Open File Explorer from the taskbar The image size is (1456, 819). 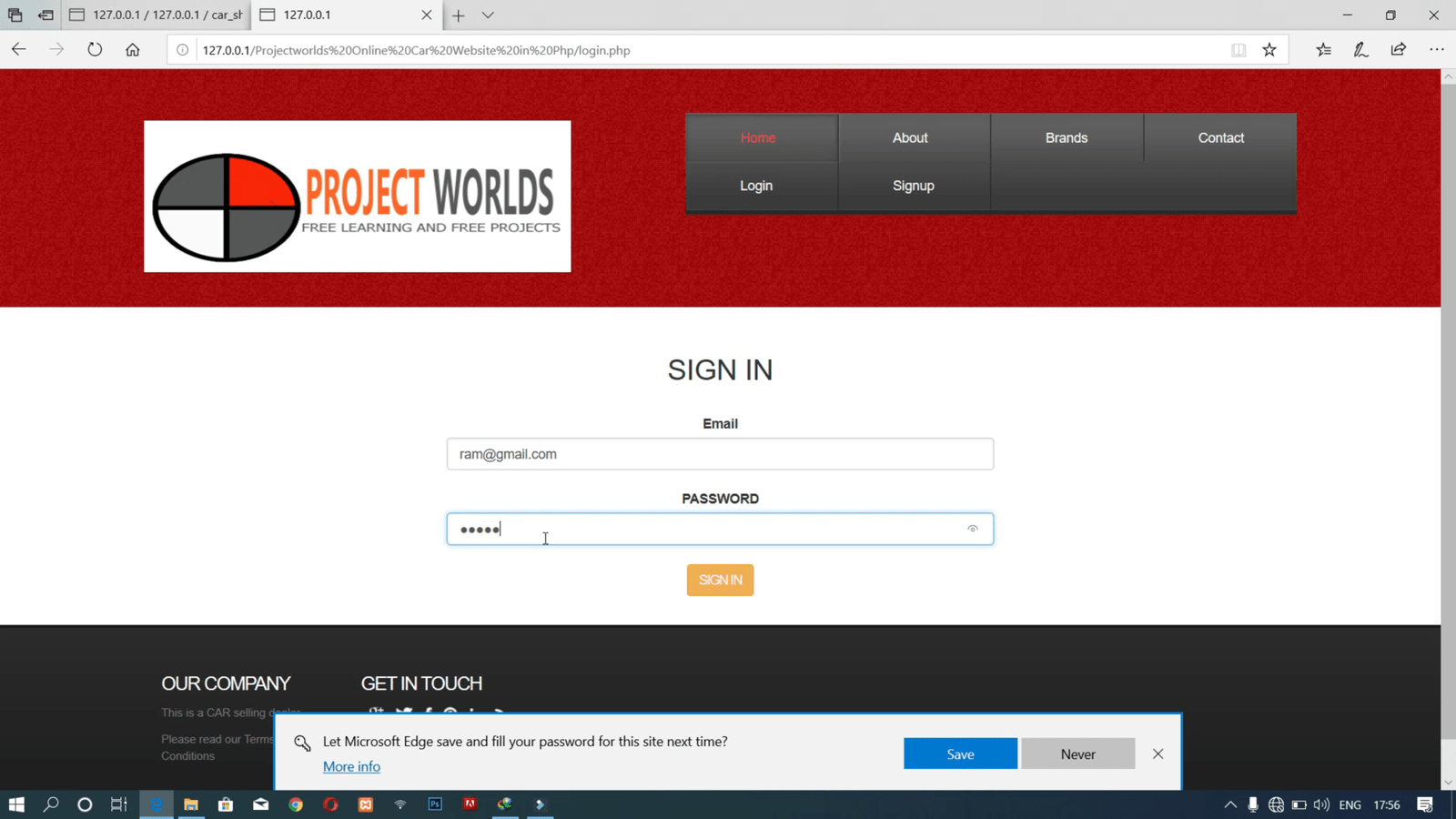click(x=191, y=804)
